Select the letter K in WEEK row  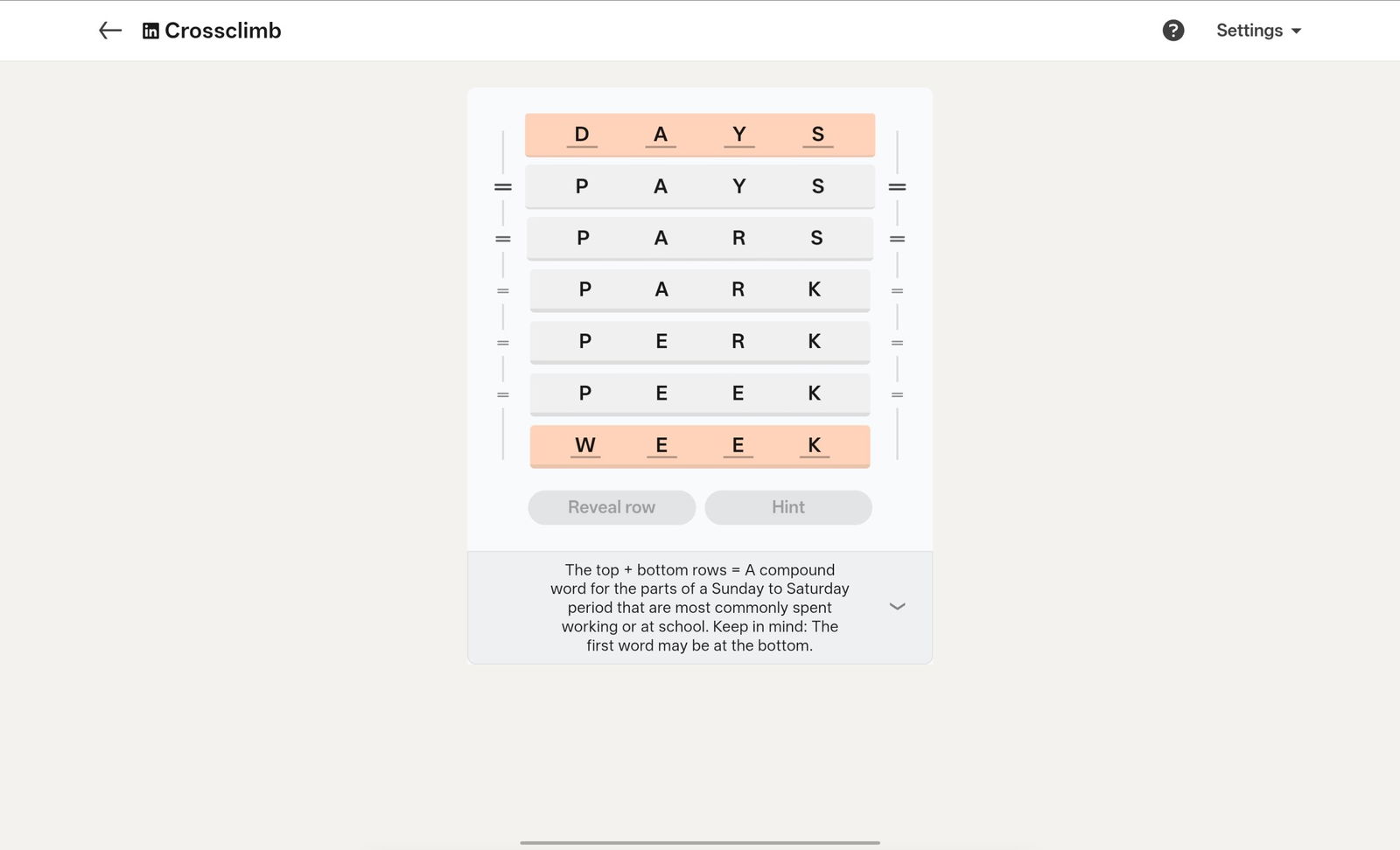[x=815, y=446]
